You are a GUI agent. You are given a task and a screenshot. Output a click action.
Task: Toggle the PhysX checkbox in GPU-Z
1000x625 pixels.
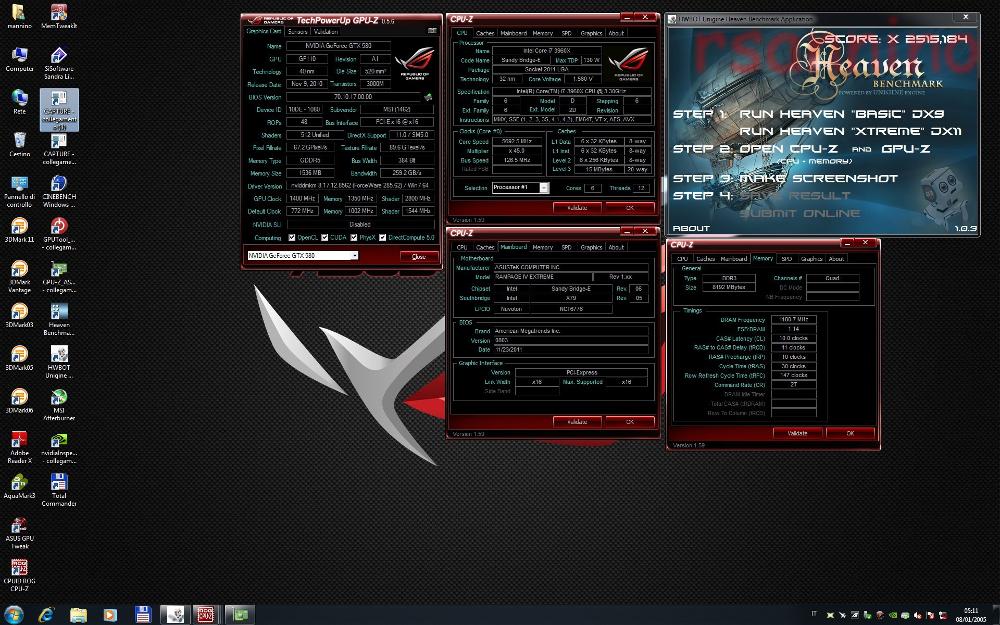(x=353, y=237)
